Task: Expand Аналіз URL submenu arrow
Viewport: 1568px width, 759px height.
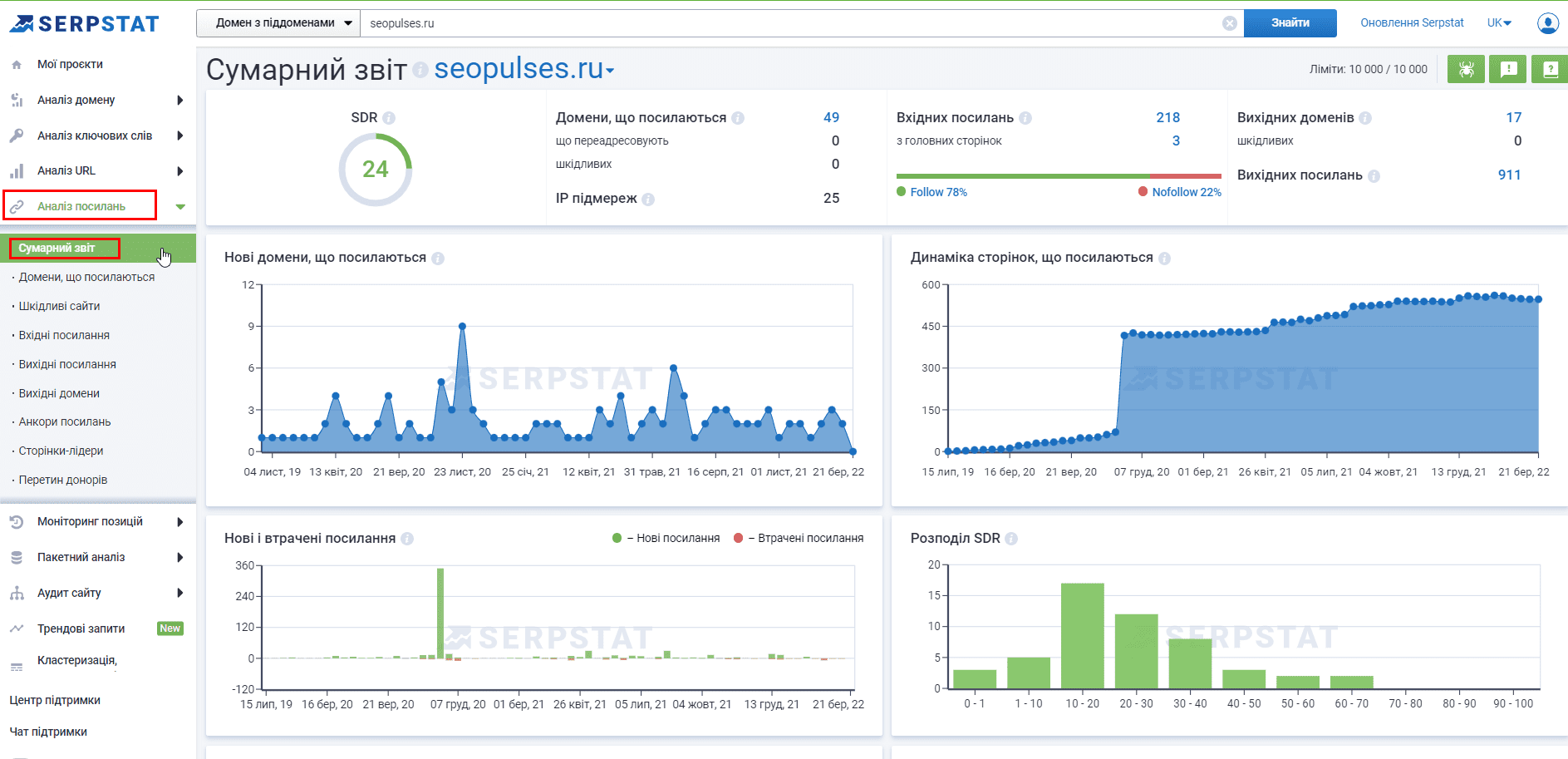Action: pos(180,171)
